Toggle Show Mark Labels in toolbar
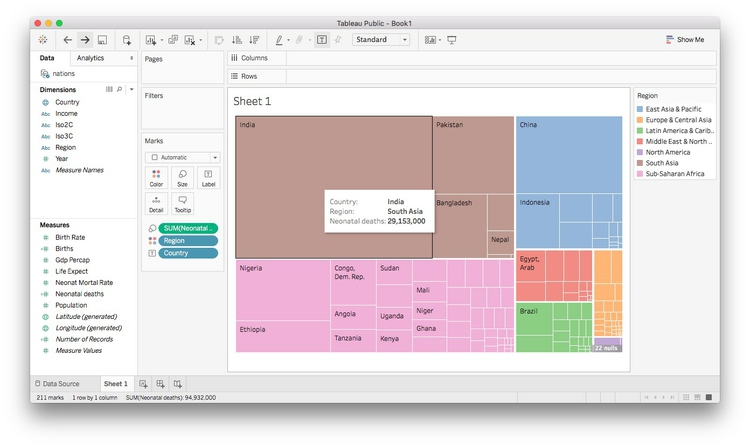Image resolution: width=750 pixels, height=446 pixels. tap(321, 40)
